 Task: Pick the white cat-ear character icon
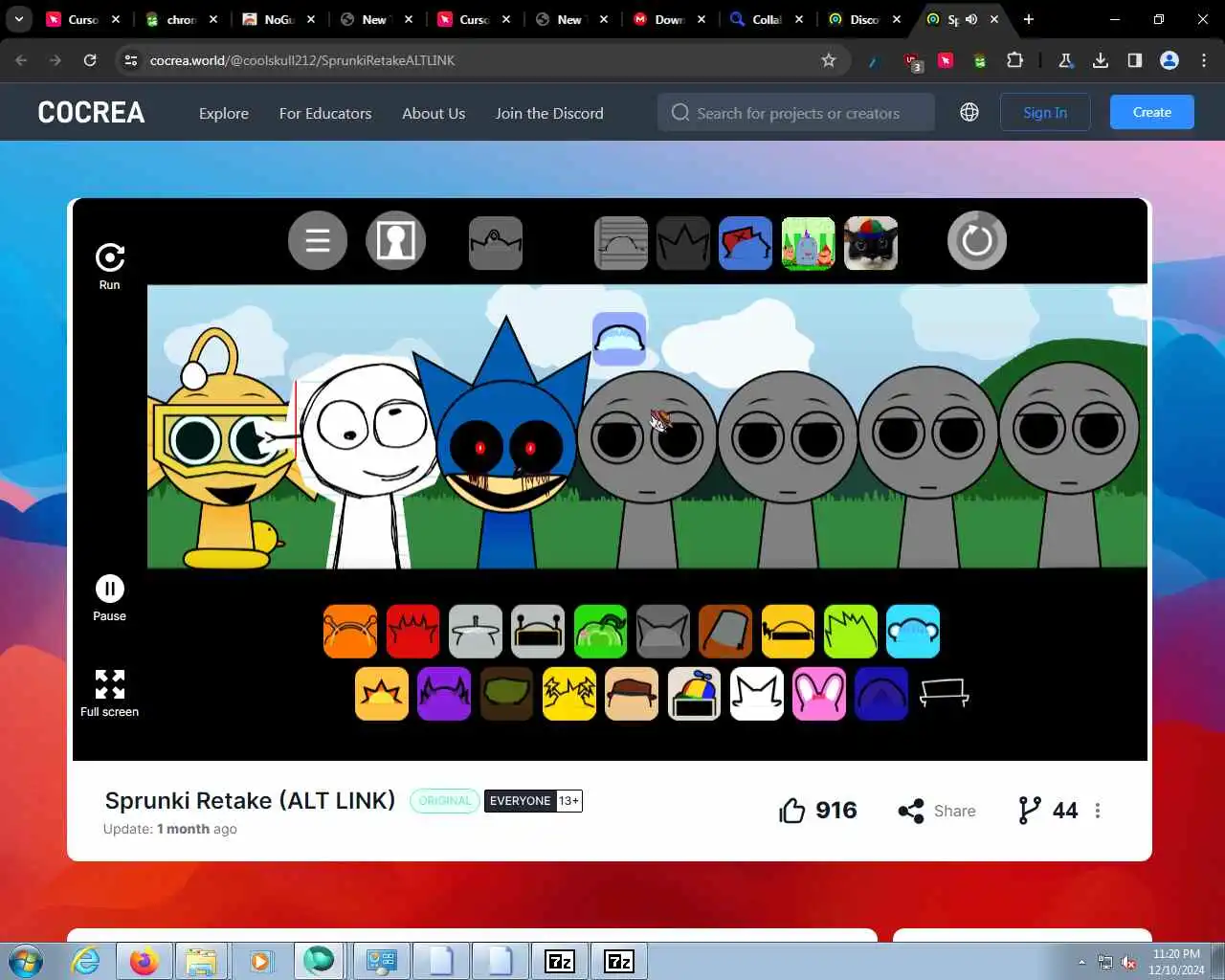coord(757,694)
